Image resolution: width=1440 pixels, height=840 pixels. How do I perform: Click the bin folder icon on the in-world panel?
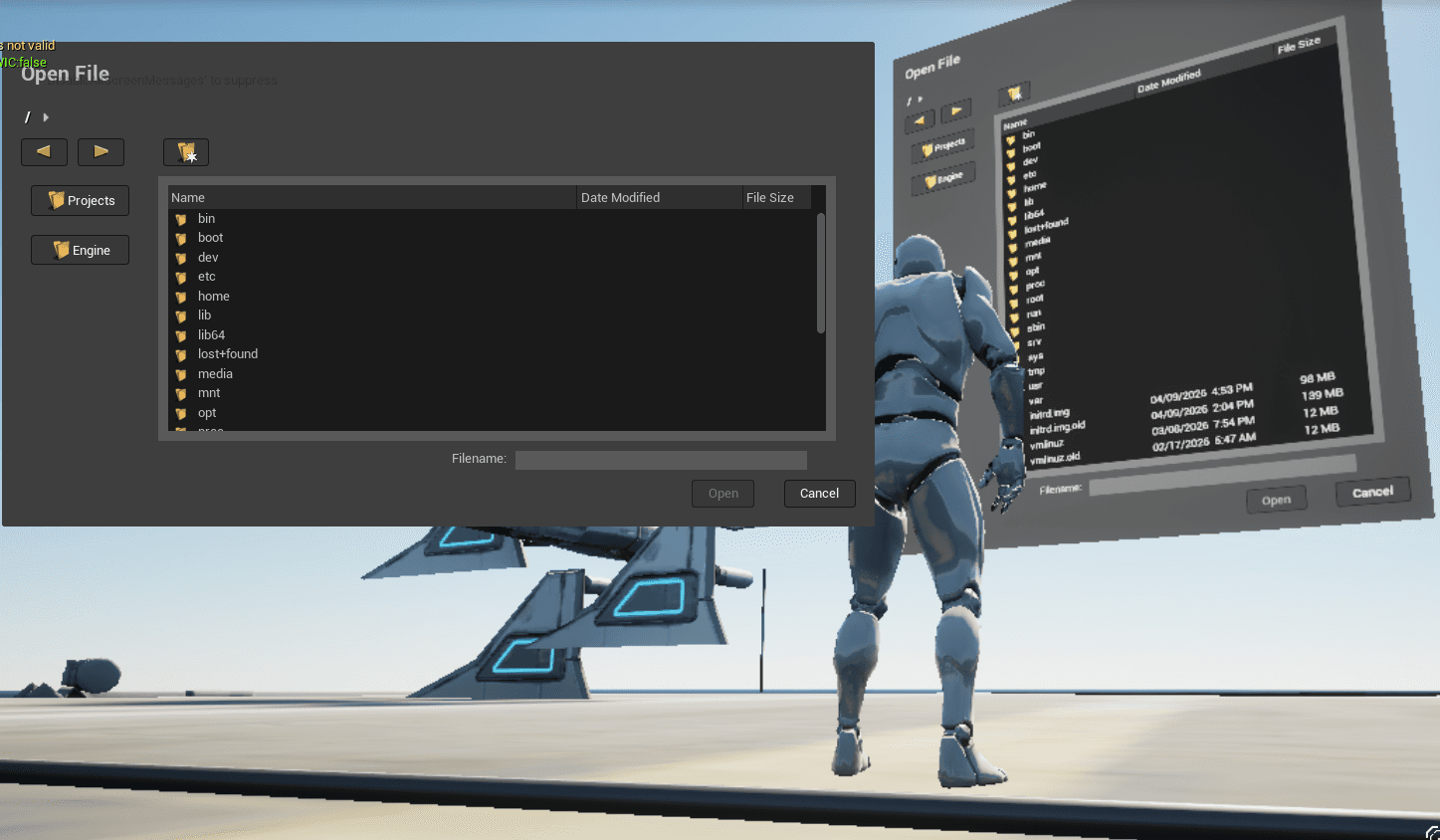1011,140
